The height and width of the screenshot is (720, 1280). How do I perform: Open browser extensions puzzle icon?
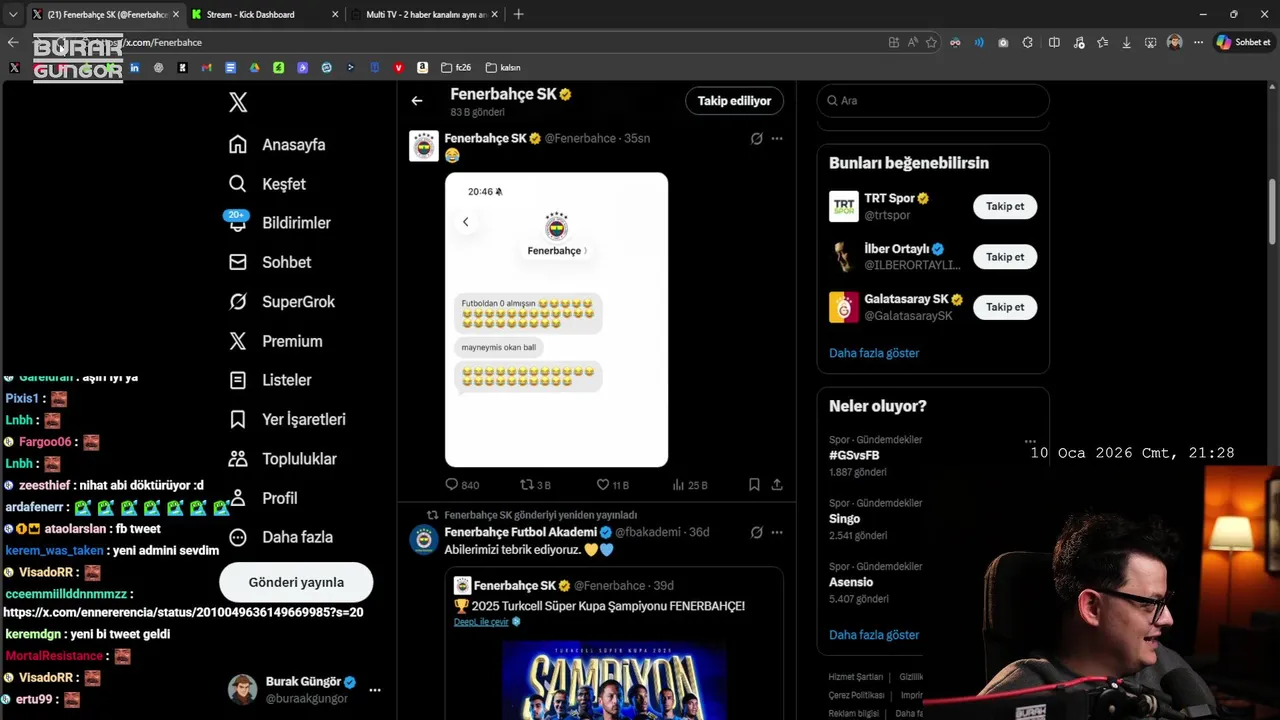coord(1027,42)
